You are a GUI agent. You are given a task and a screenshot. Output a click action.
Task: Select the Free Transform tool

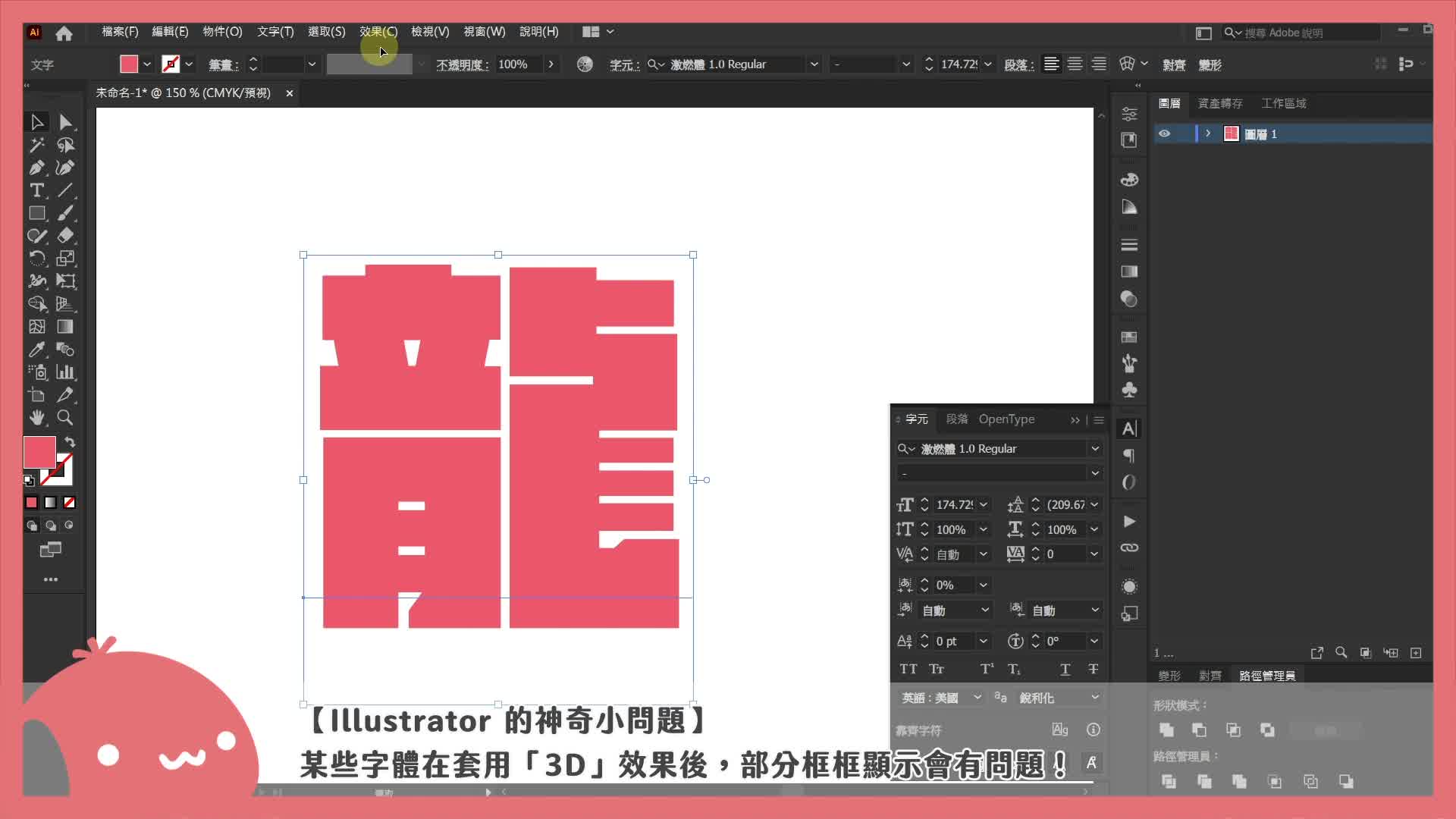(x=65, y=281)
